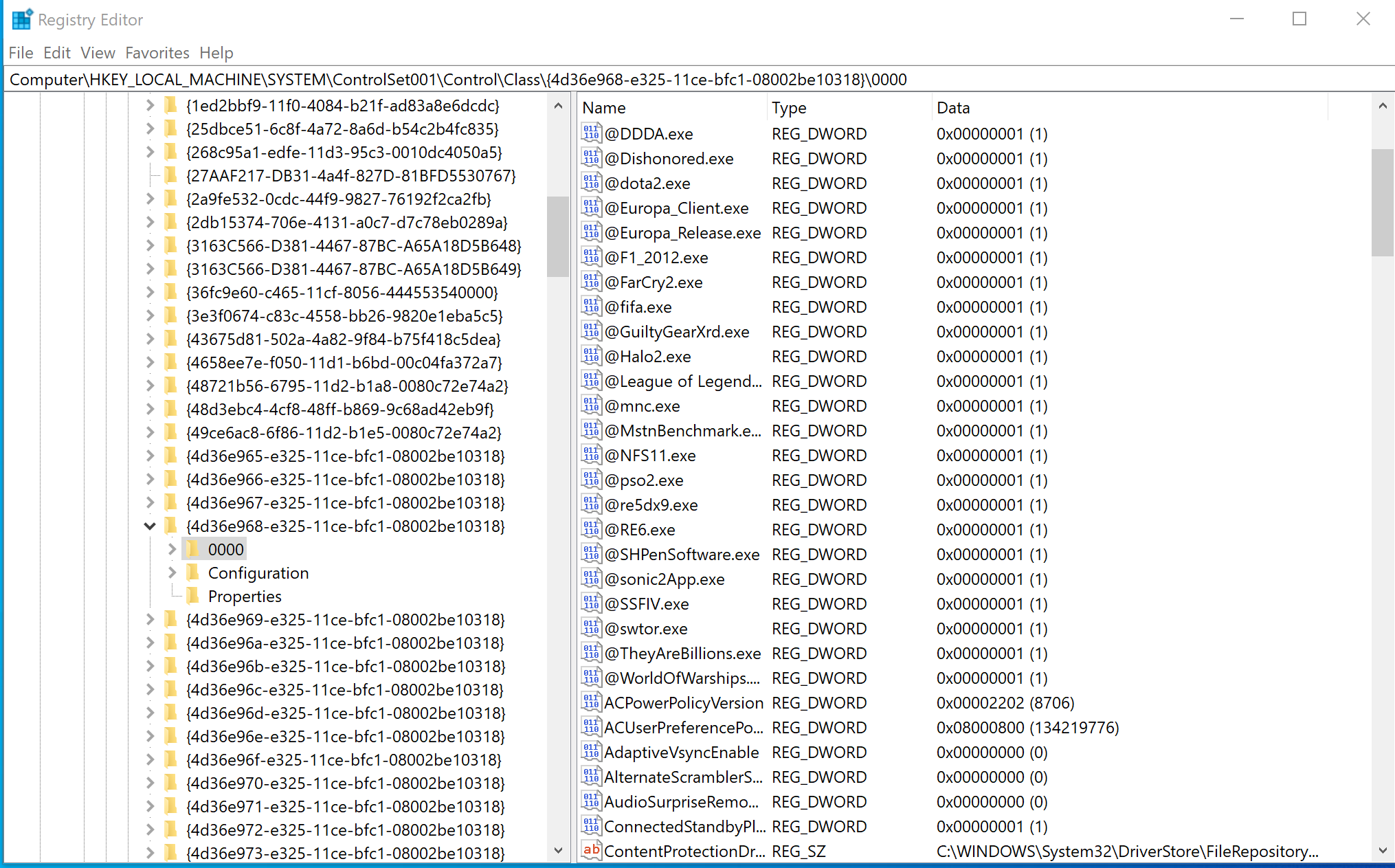
Task: Select the ContentProtectionDr string value icon
Action: tap(591, 851)
